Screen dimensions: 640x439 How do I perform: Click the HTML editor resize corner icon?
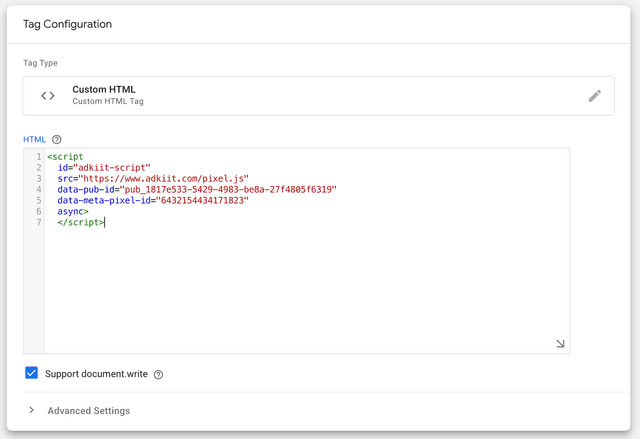click(560, 344)
